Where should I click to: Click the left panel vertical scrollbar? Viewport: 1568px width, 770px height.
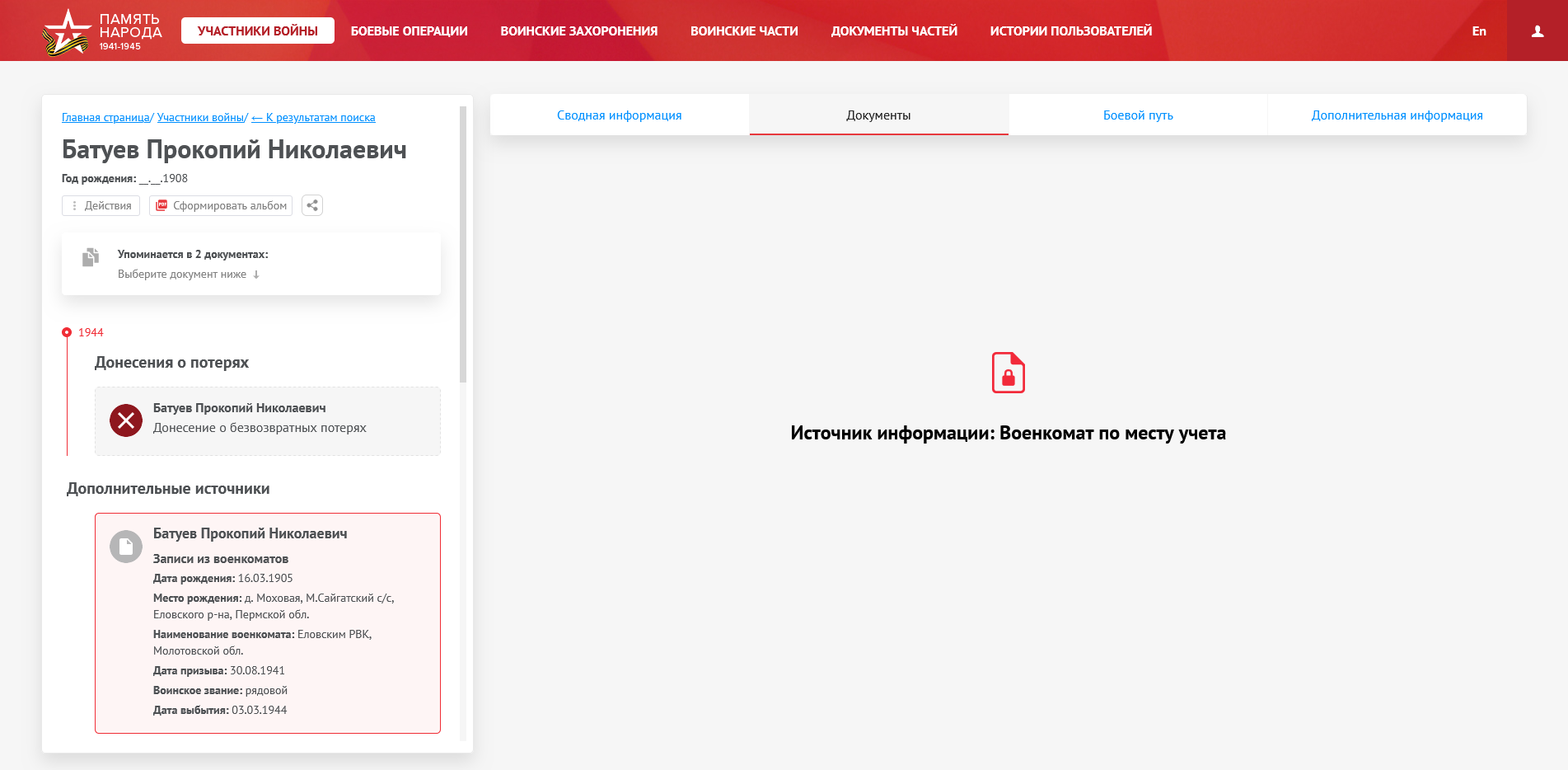[x=463, y=244]
